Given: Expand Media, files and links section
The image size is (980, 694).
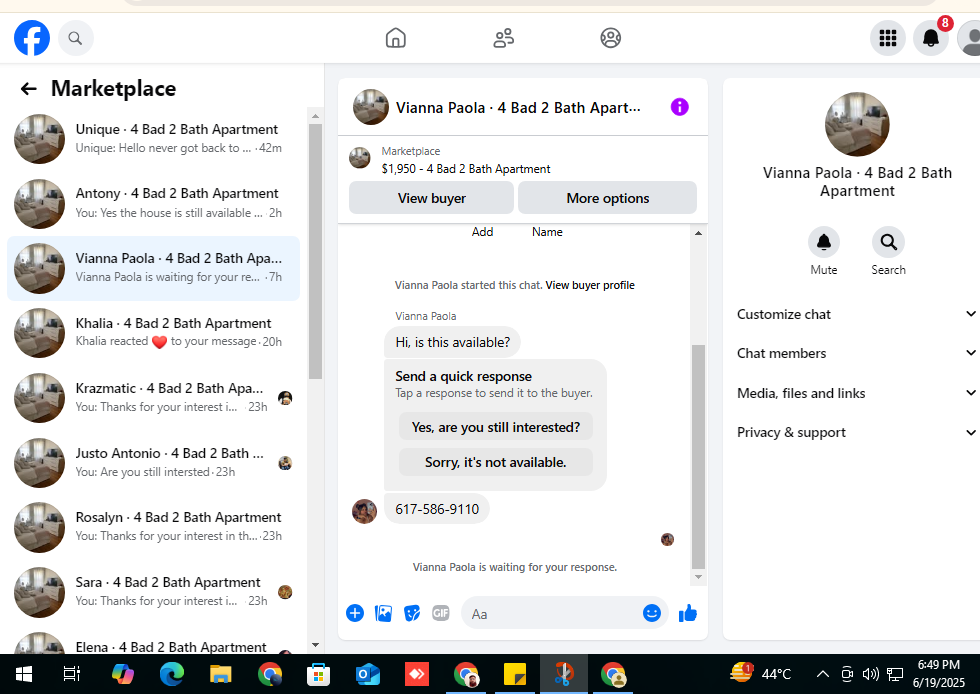Looking at the screenshot, I should click(x=856, y=393).
